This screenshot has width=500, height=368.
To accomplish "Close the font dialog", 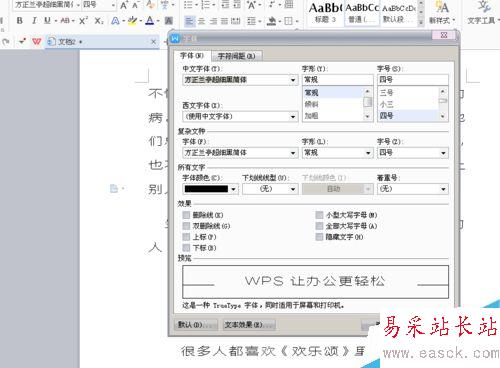I will 444,35.
